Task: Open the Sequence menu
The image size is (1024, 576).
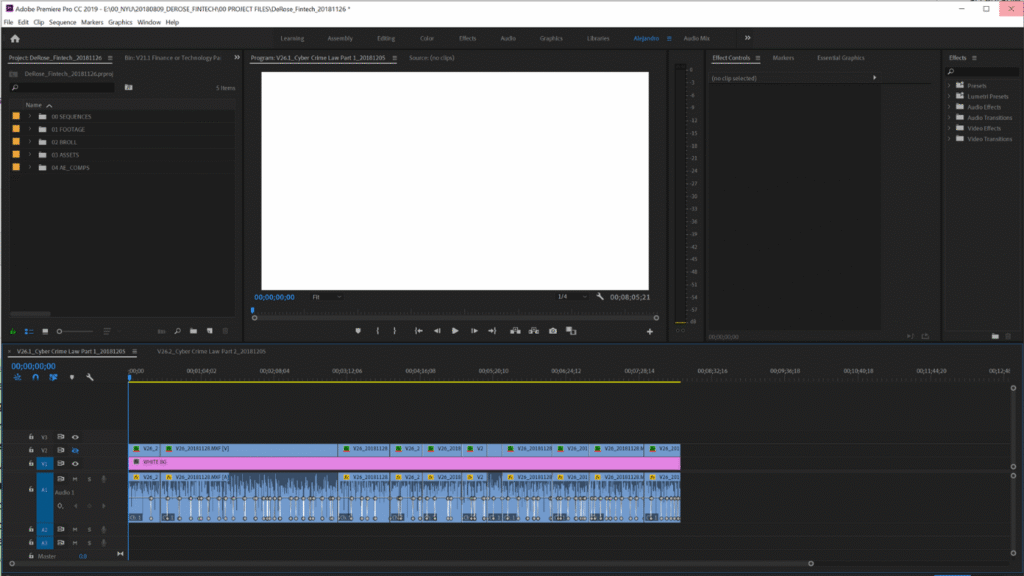Action: click(x=63, y=22)
